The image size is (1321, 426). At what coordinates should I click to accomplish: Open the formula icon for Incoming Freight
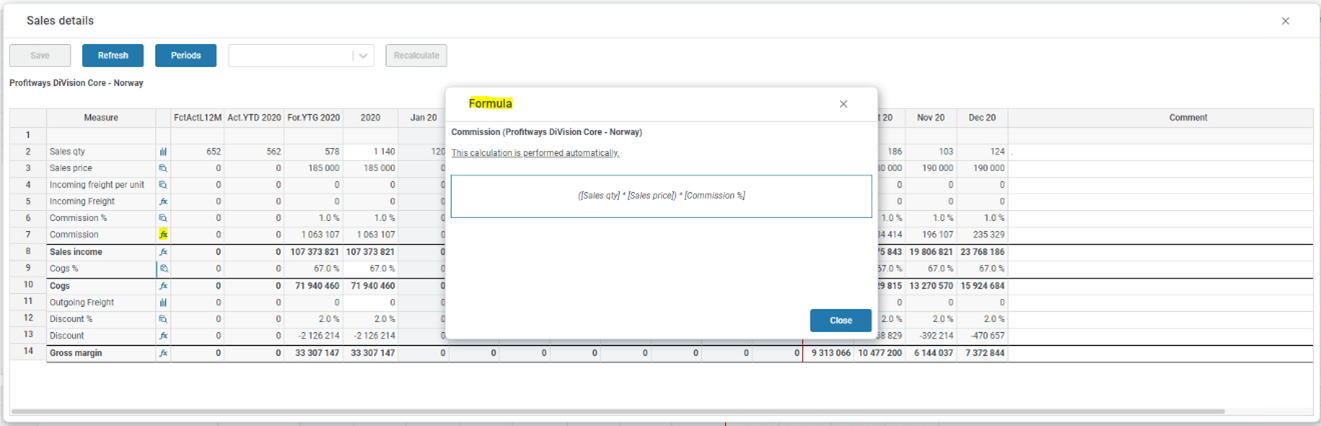[x=163, y=202]
